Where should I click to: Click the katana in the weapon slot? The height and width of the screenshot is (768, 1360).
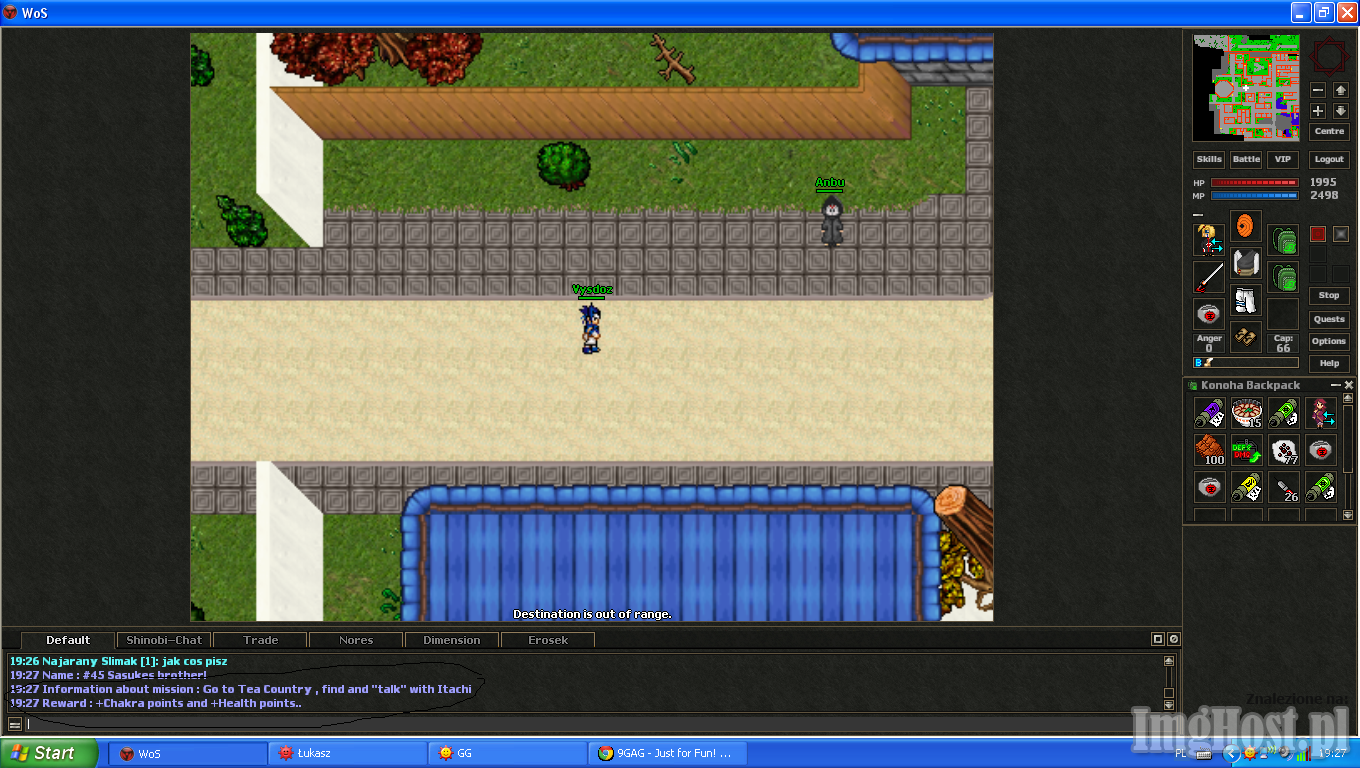[1209, 277]
